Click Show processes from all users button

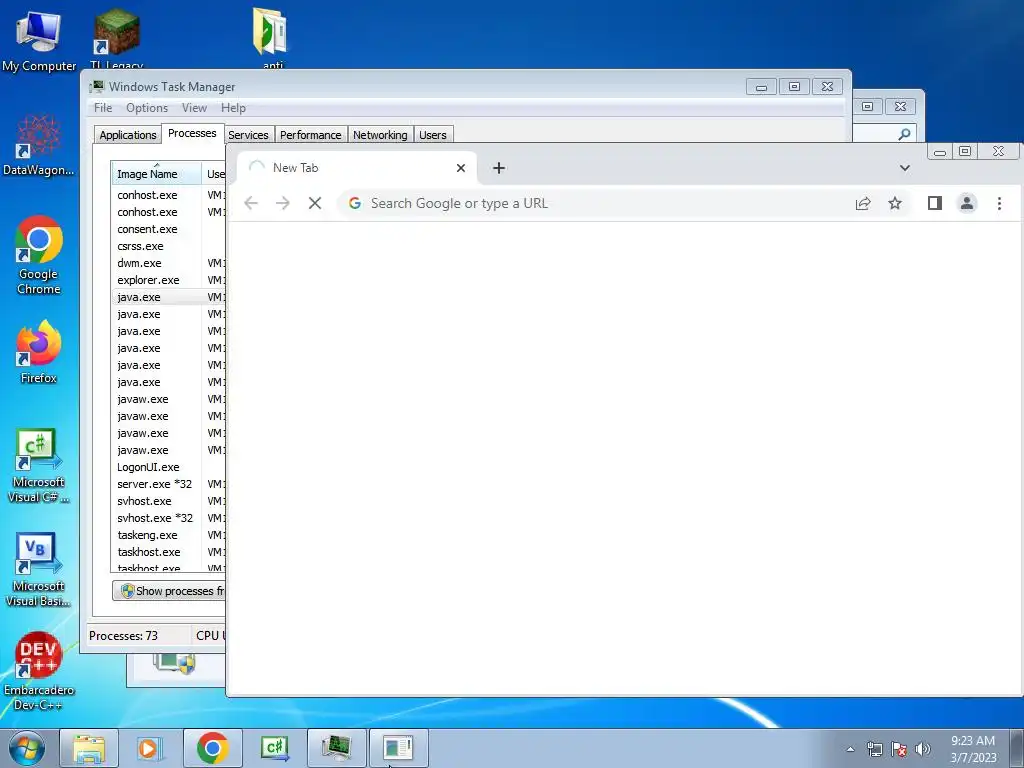tap(169, 591)
